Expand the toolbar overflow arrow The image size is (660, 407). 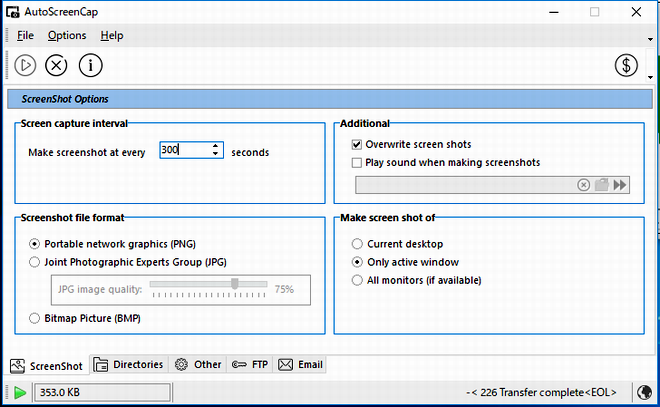[650, 77]
